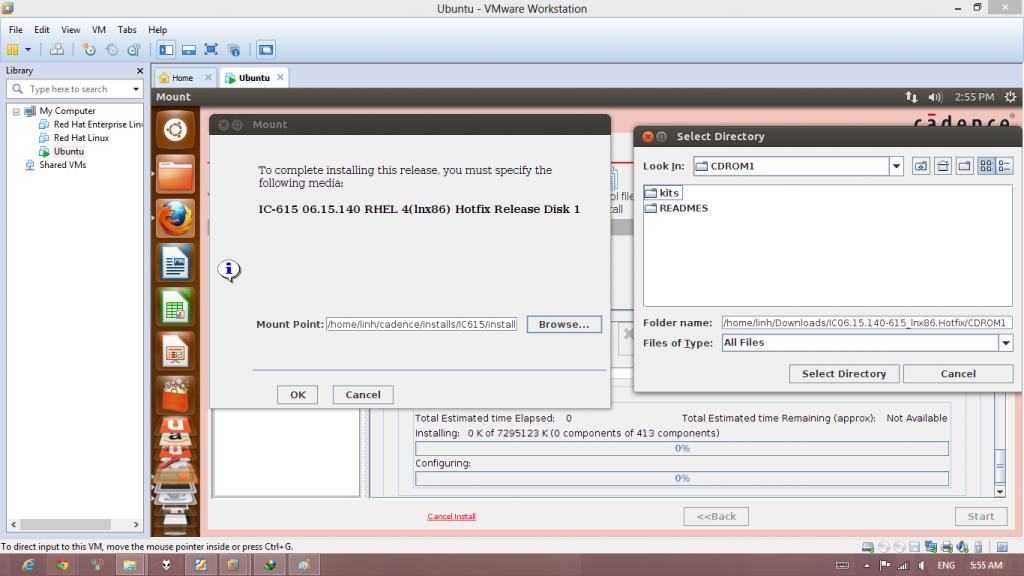Click the Mount Point path field
The width and height of the screenshot is (1024, 576).
421,324
